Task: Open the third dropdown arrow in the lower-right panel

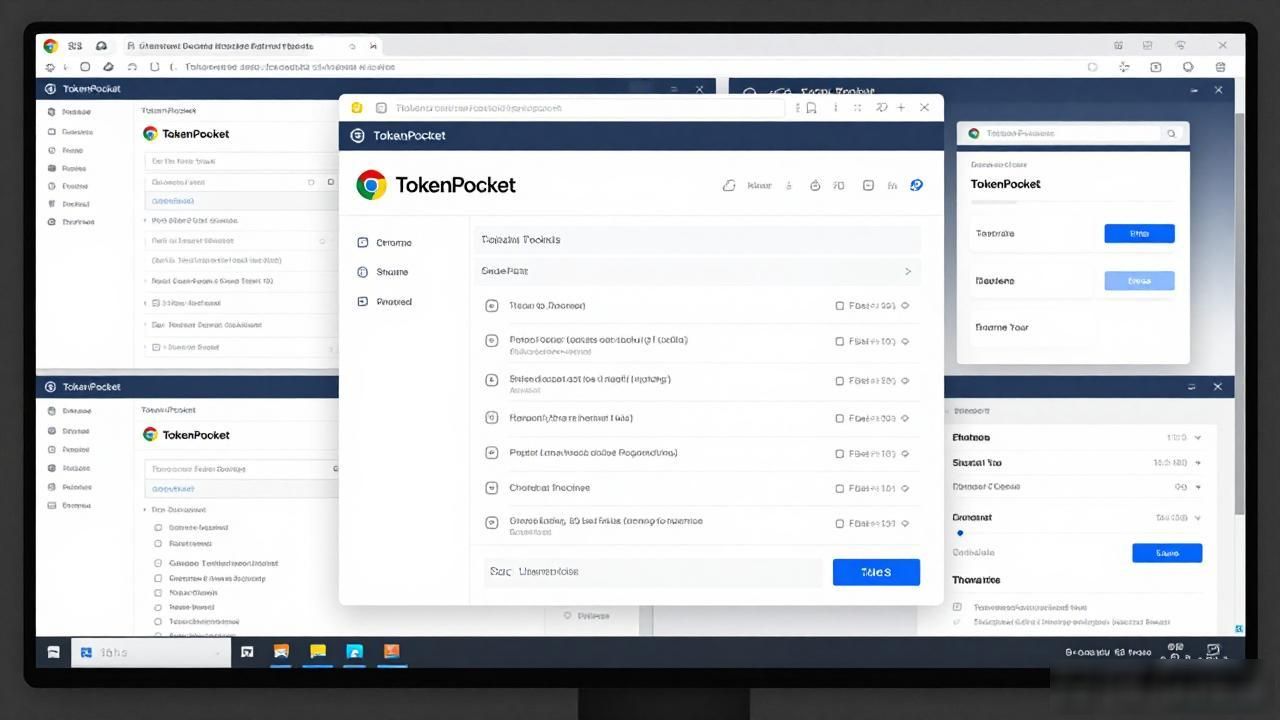Action: tap(1198, 487)
